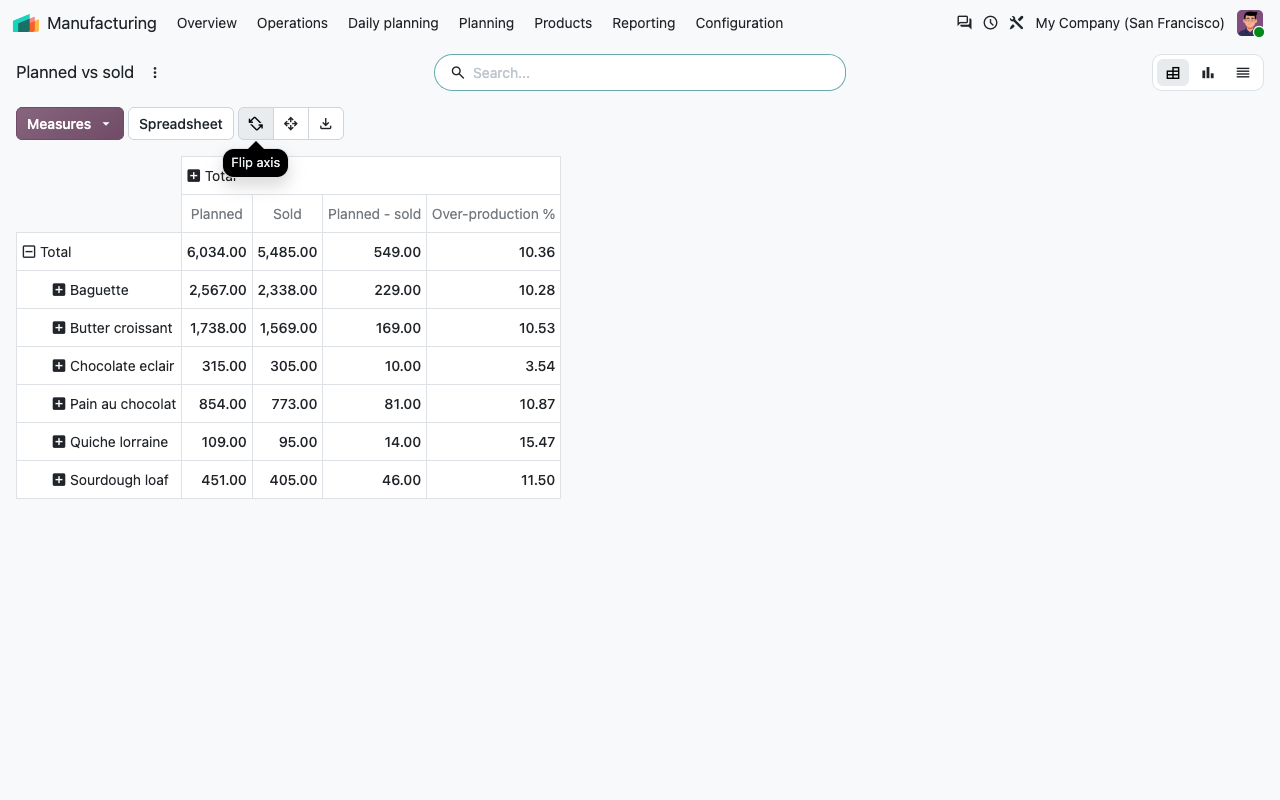This screenshot has width=1280, height=800.
Task: Expand the Pain au chocolat row
Action: [59, 404]
